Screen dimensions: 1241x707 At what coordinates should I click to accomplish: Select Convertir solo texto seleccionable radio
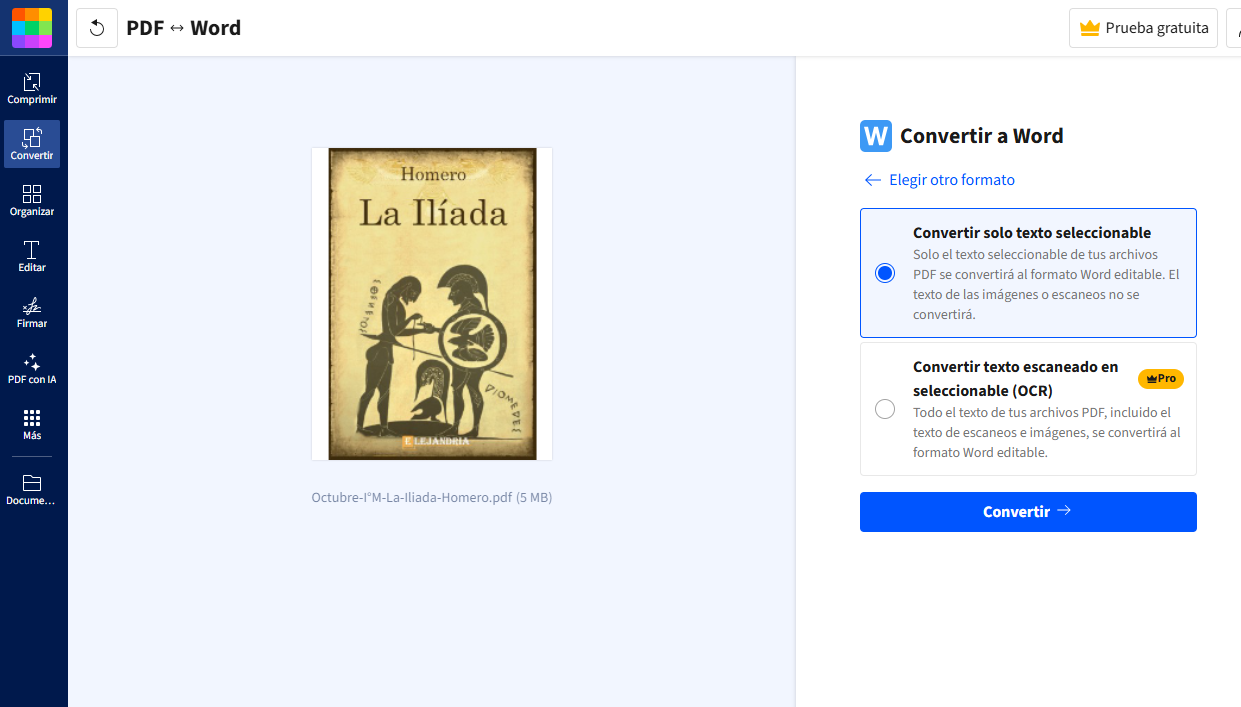[885, 273]
